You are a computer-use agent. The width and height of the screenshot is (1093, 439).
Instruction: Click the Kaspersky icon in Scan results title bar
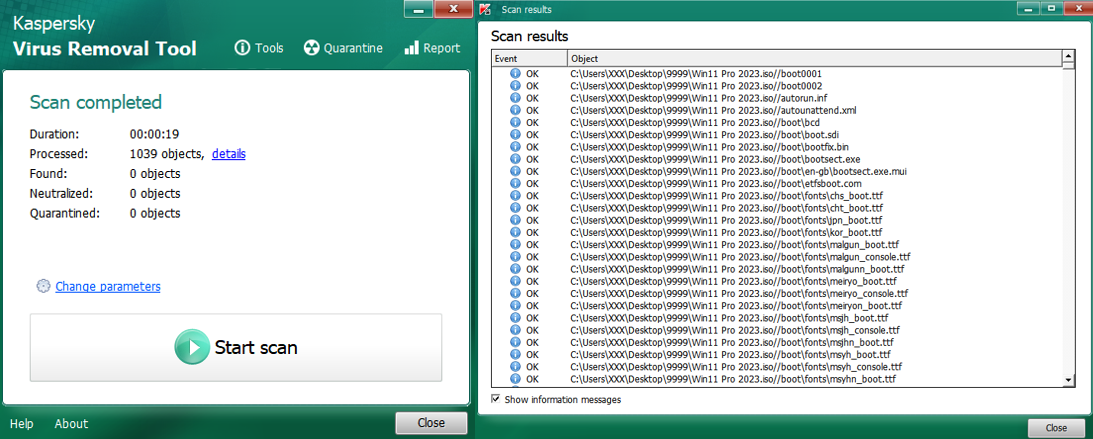click(486, 9)
